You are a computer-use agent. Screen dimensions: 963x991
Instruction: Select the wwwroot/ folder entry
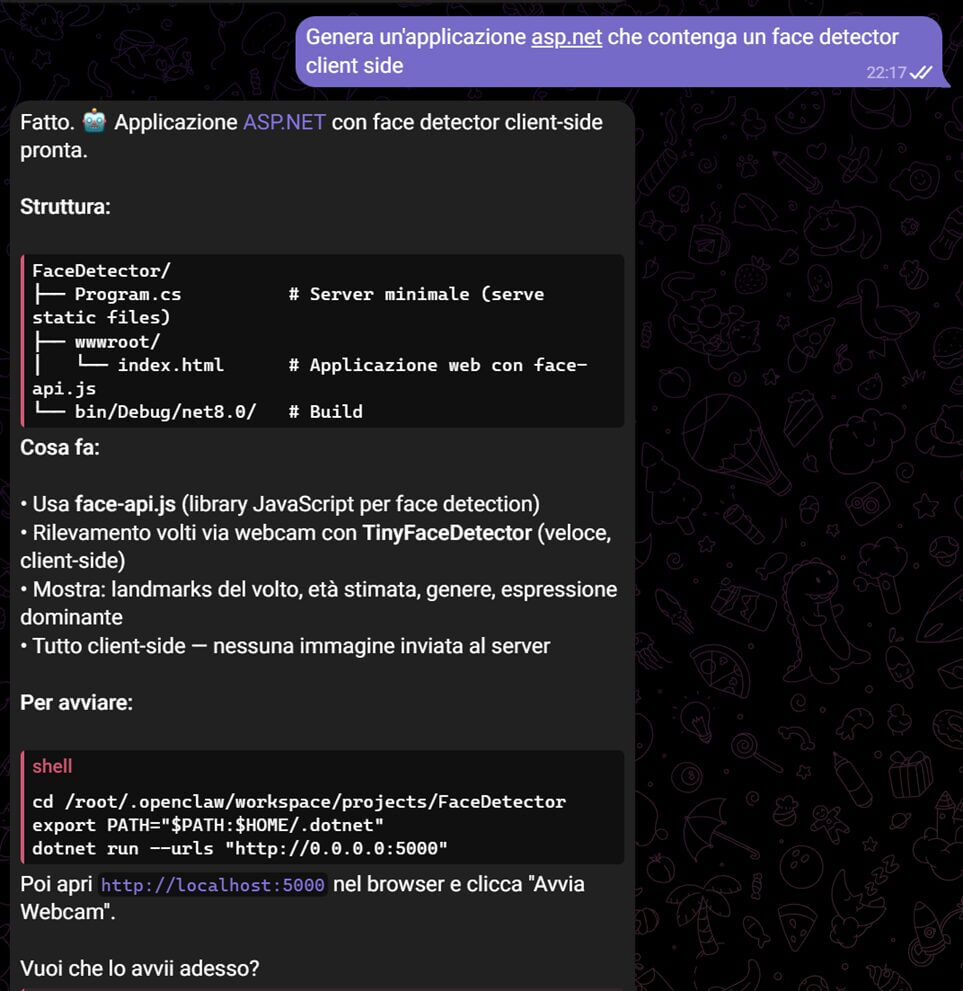tap(117, 341)
